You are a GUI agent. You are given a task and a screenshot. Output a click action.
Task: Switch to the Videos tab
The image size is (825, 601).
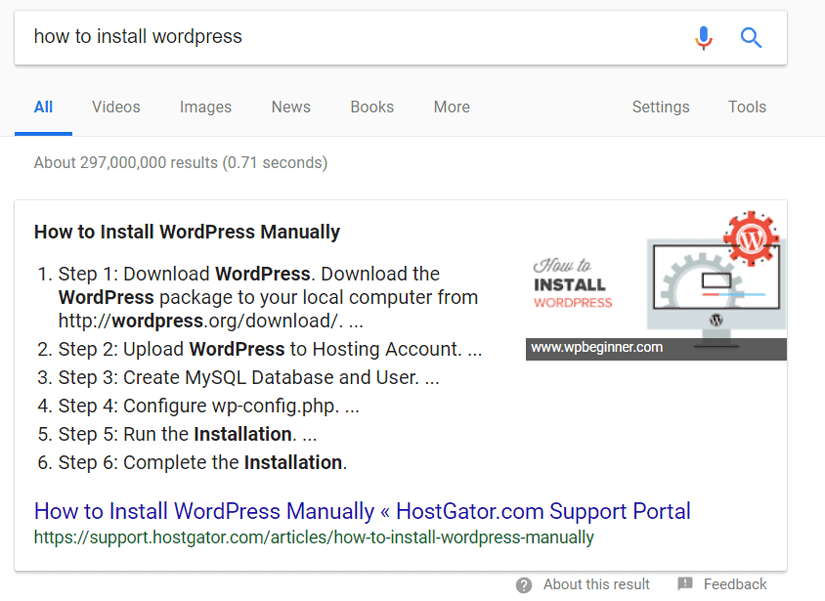click(x=116, y=107)
